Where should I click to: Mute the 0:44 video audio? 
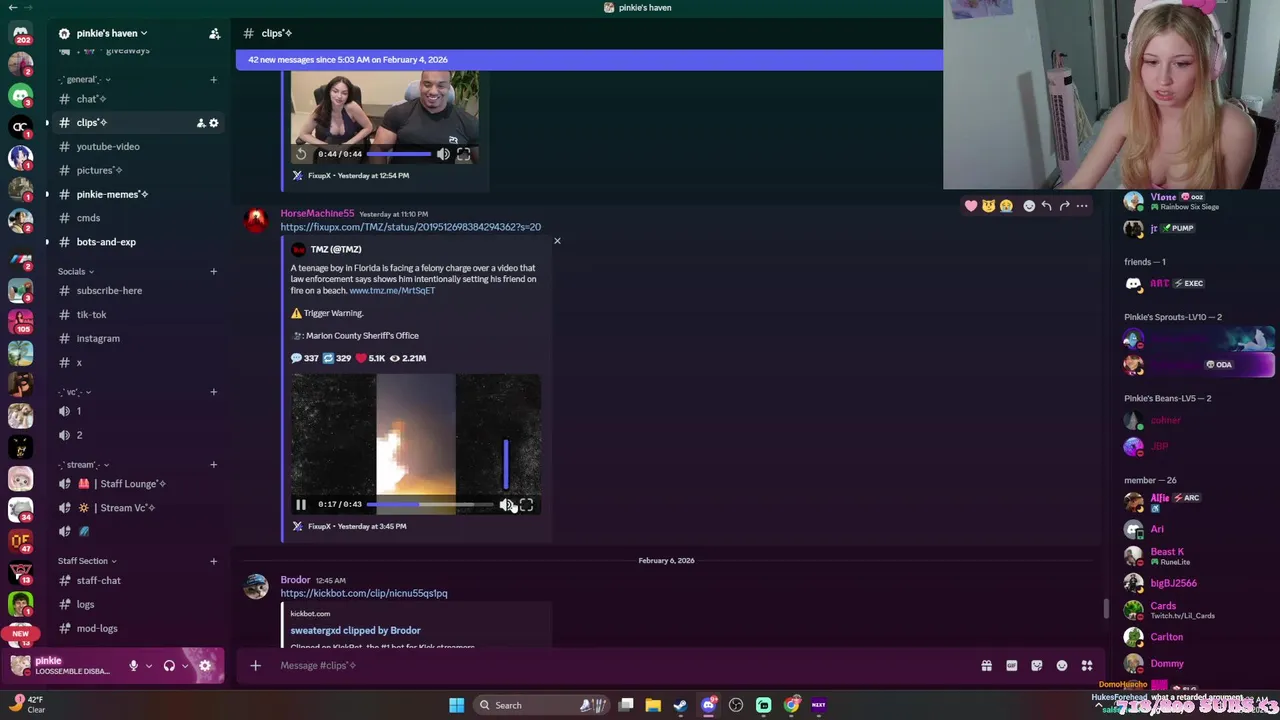[x=443, y=154]
